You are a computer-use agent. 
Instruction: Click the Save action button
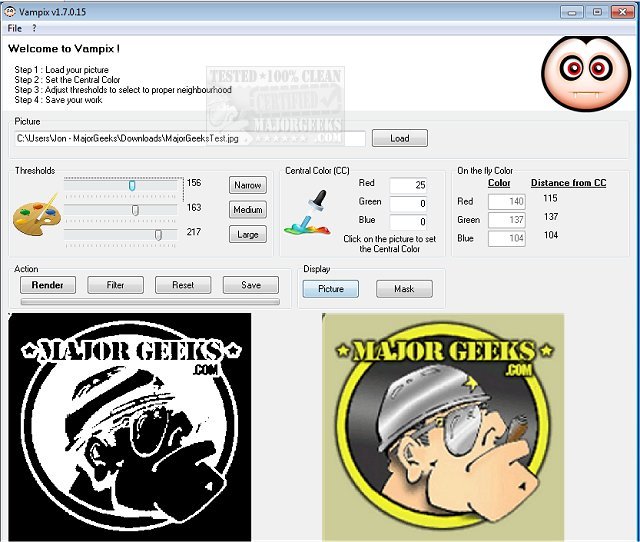point(251,285)
